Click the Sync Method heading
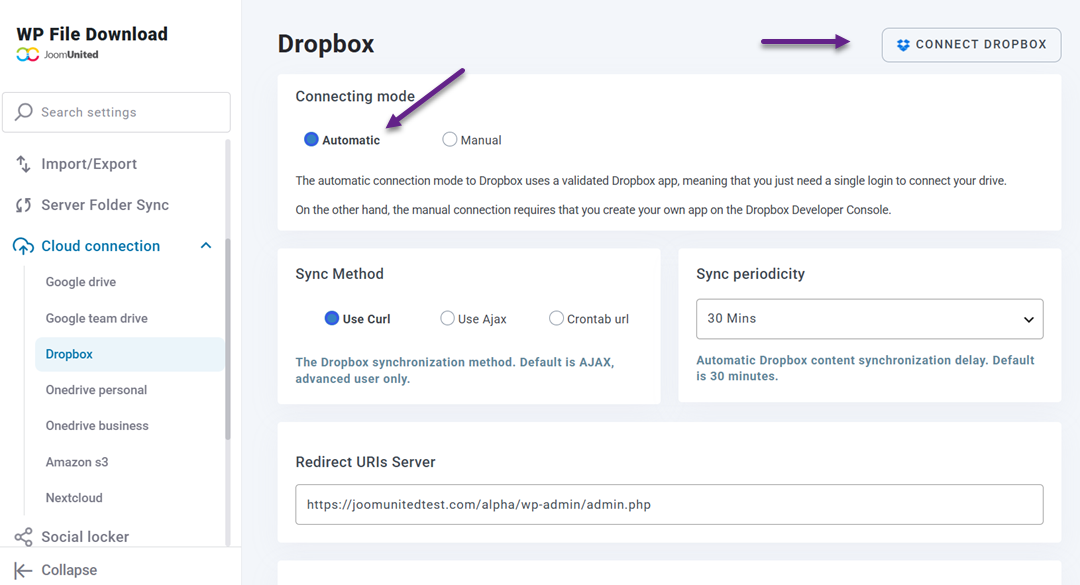The image size is (1080, 585). 340,274
